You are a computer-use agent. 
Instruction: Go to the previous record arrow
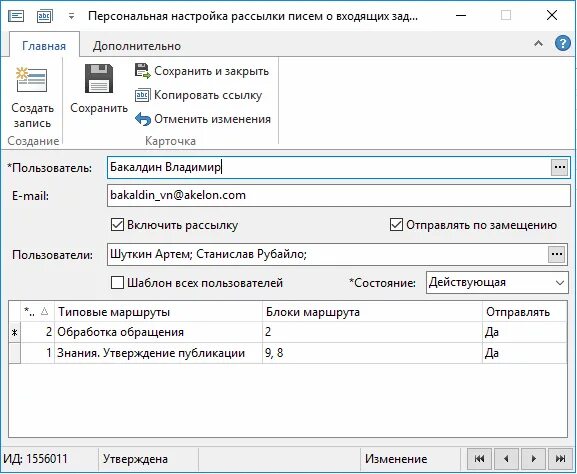point(506,459)
